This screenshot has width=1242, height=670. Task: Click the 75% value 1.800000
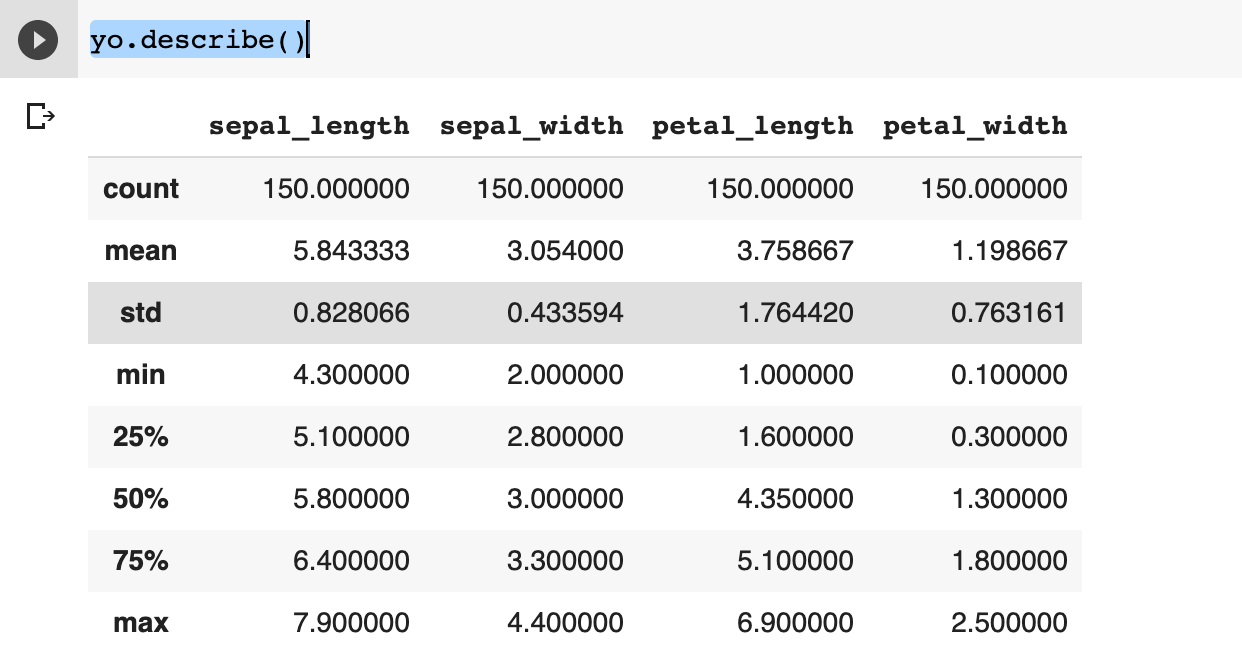[1009, 561]
